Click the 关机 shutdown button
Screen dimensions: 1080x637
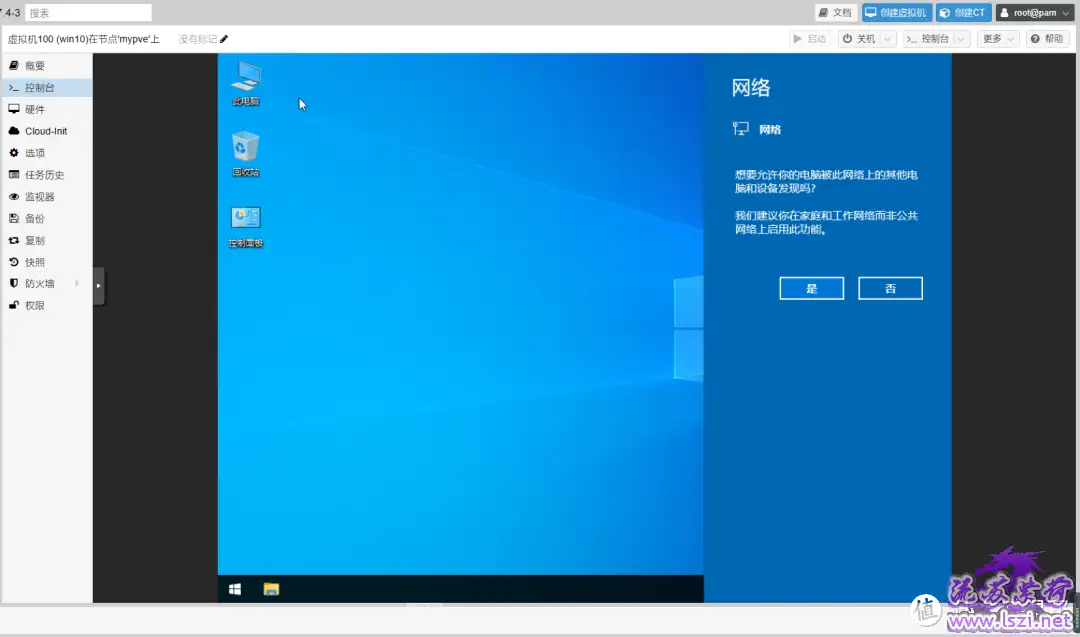pos(859,39)
